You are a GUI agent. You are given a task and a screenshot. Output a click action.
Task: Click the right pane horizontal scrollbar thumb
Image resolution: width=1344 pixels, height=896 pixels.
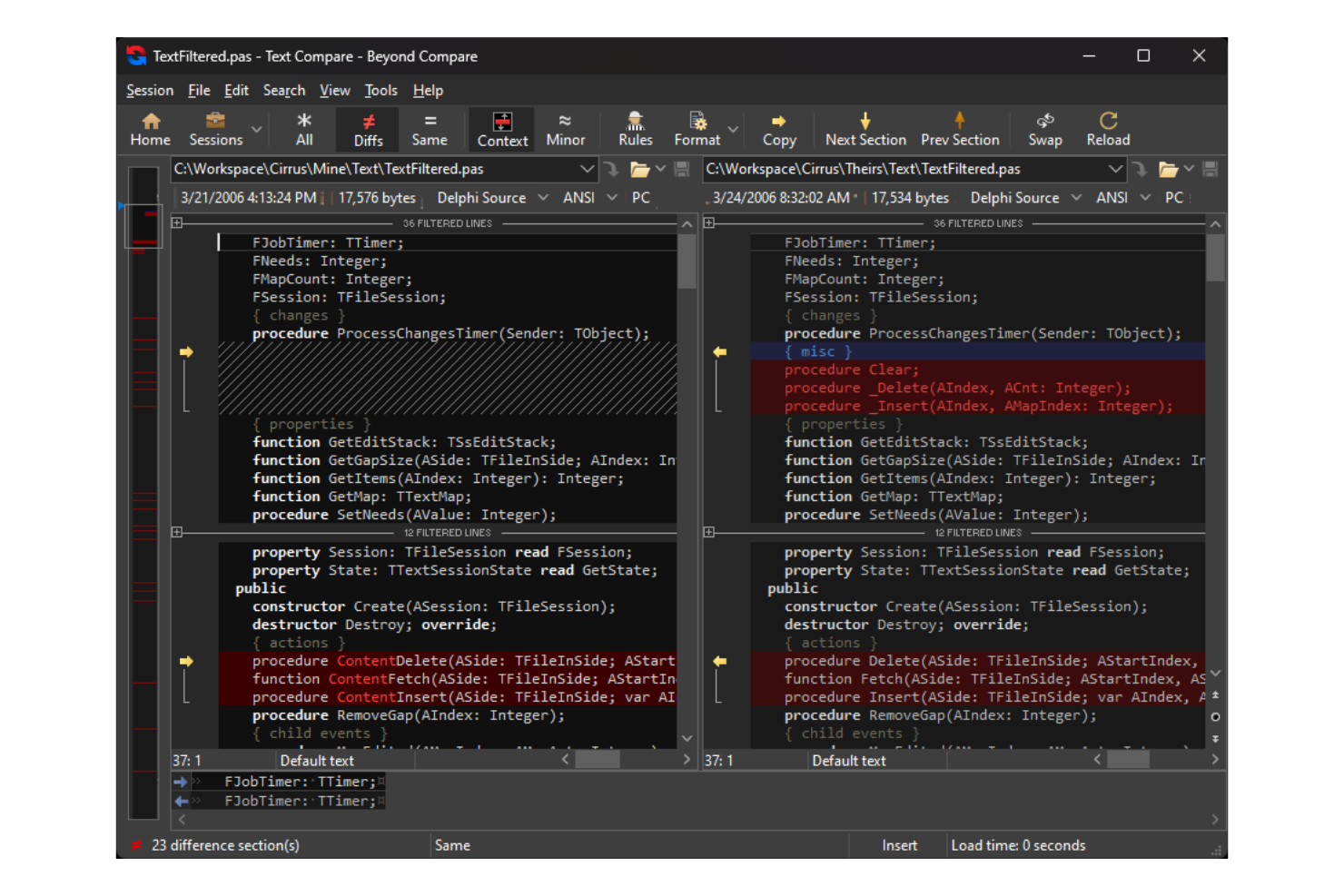(x=1128, y=760)
